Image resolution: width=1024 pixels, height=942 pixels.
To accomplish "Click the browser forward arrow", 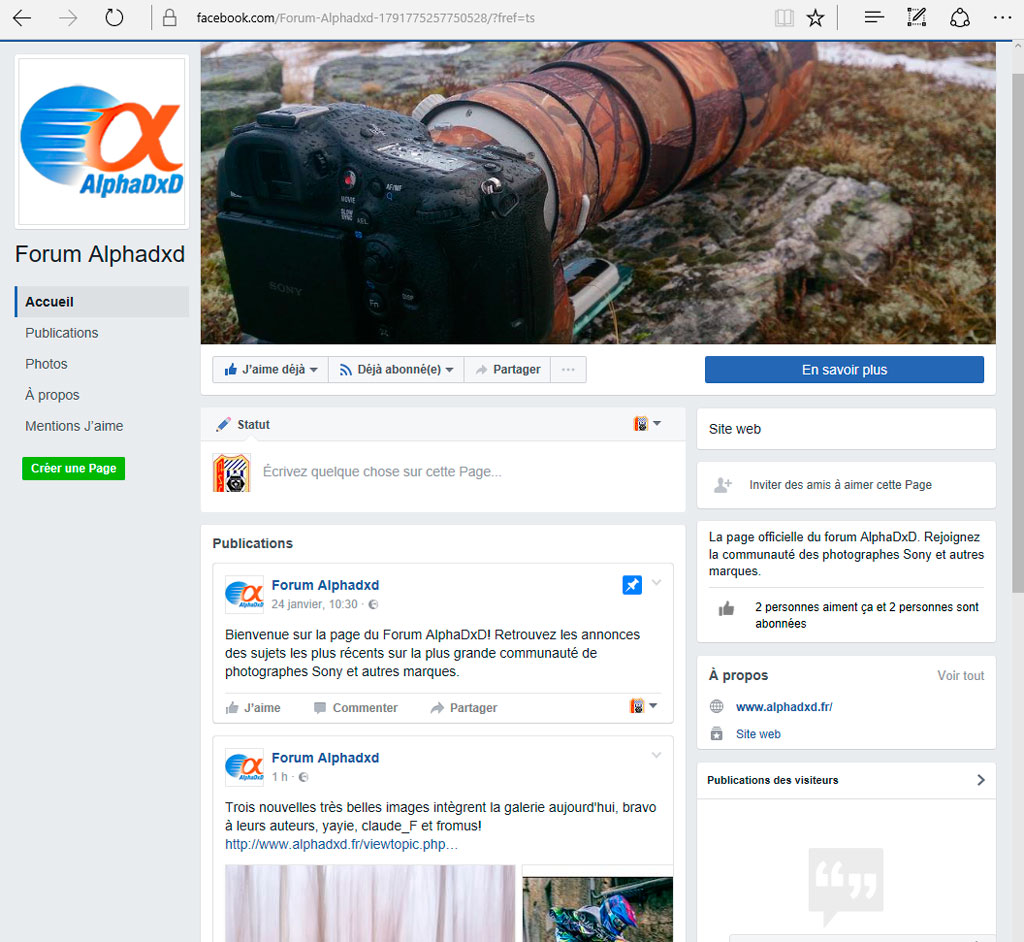I will [x=68, y=18].
